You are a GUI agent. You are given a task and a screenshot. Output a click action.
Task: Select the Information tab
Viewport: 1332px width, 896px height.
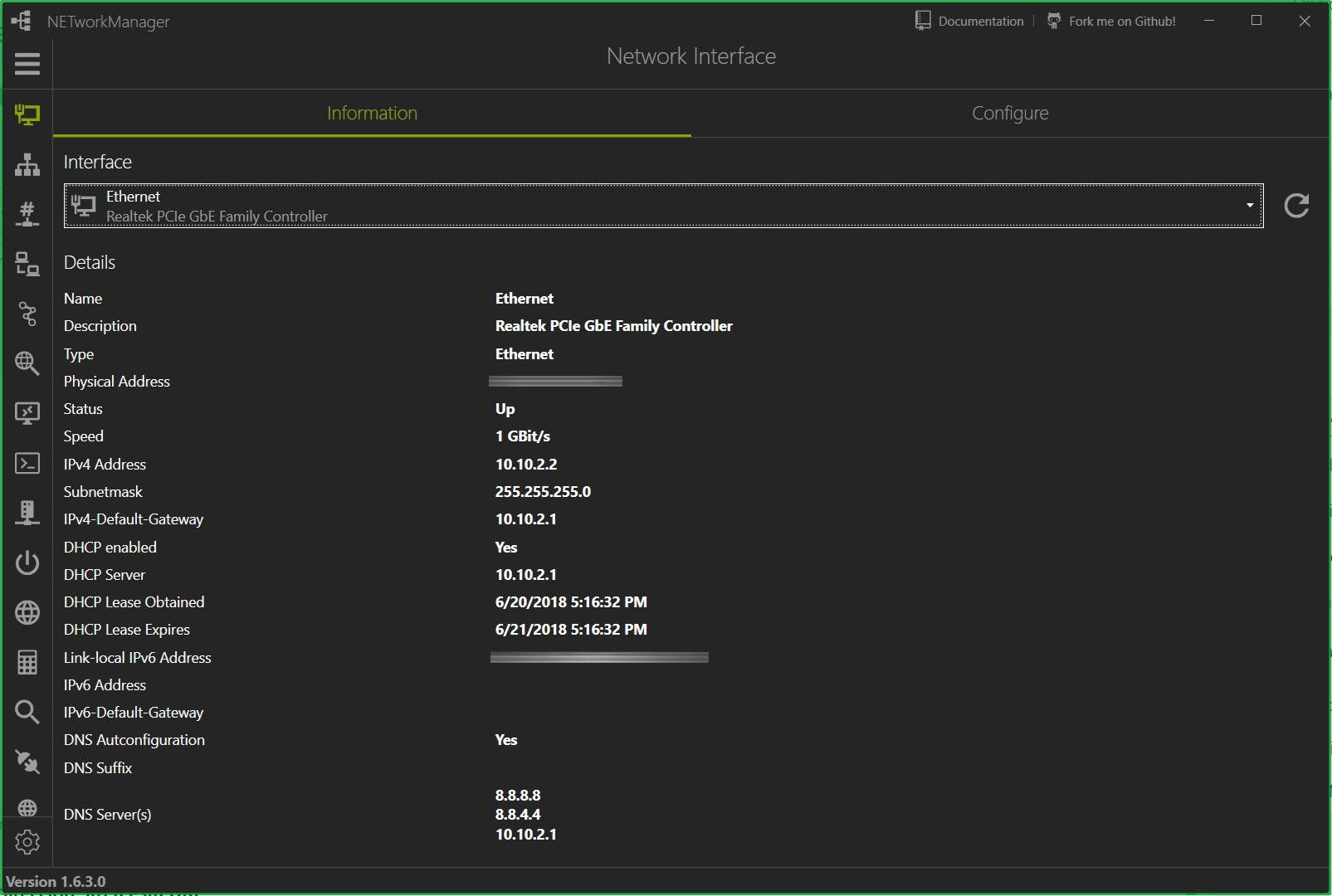pos(372,114)
